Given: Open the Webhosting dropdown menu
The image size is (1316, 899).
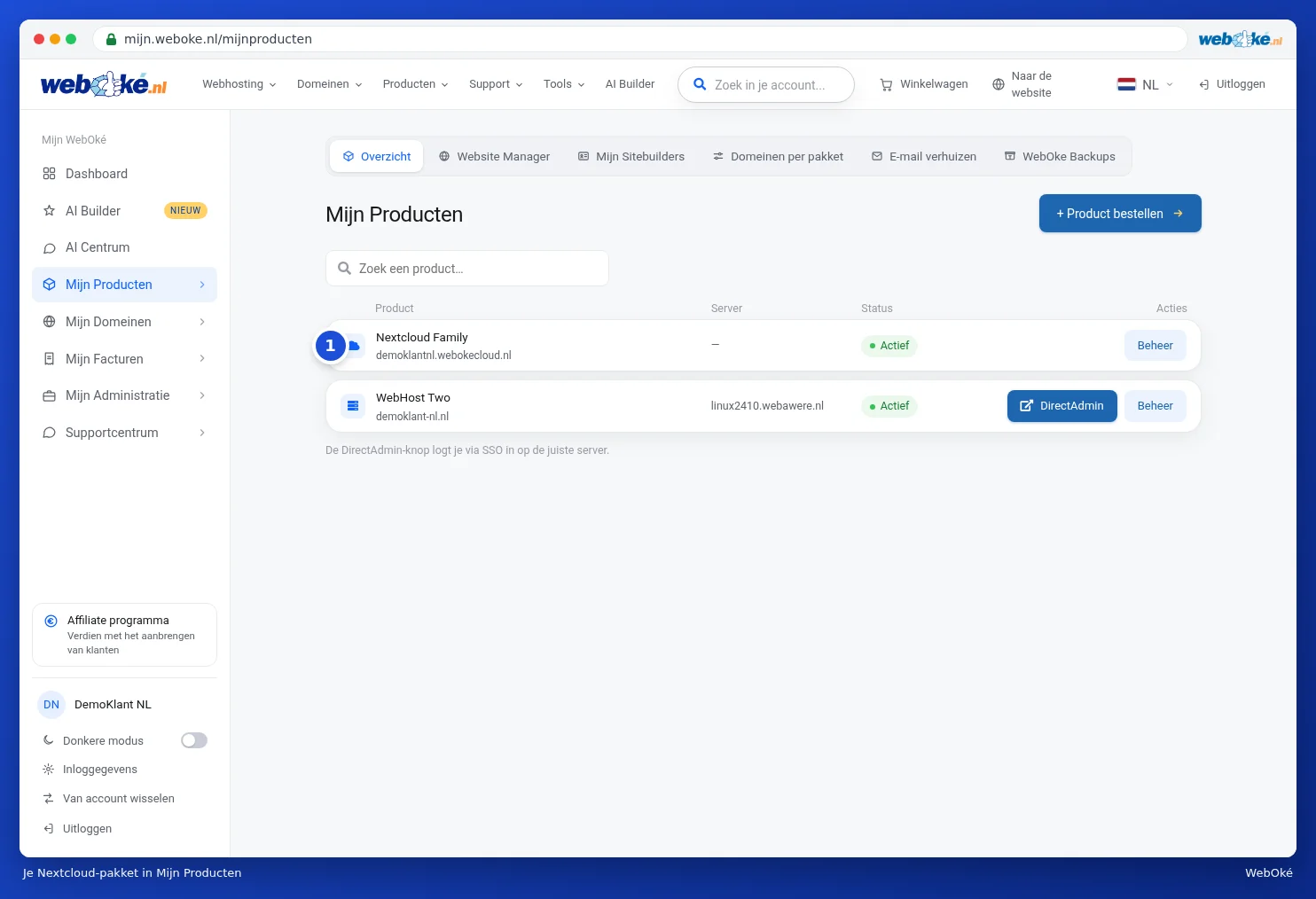Looking at the screenshot, I should coord(239,84).
